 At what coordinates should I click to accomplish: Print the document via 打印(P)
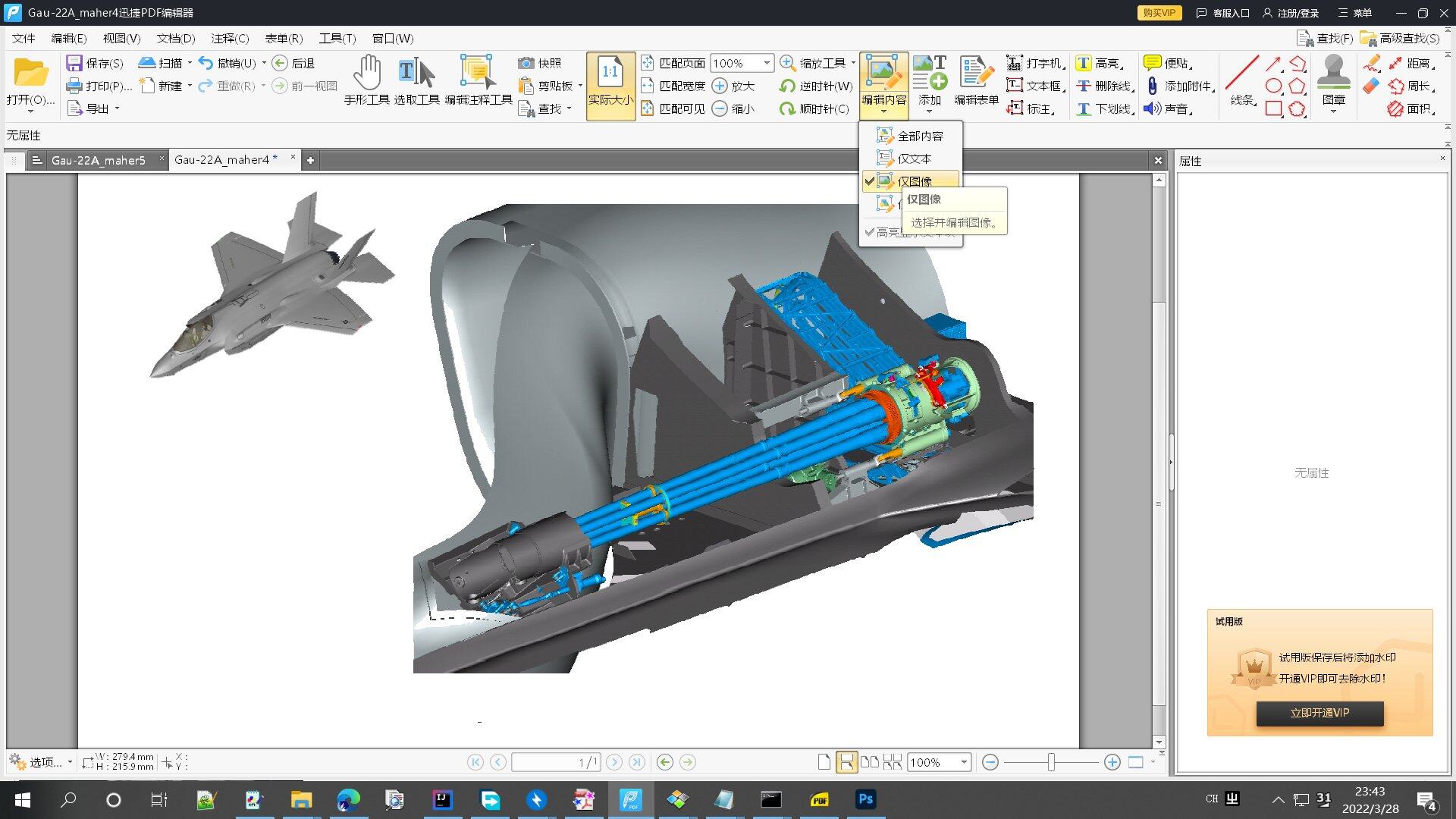[x=99, y=86]
